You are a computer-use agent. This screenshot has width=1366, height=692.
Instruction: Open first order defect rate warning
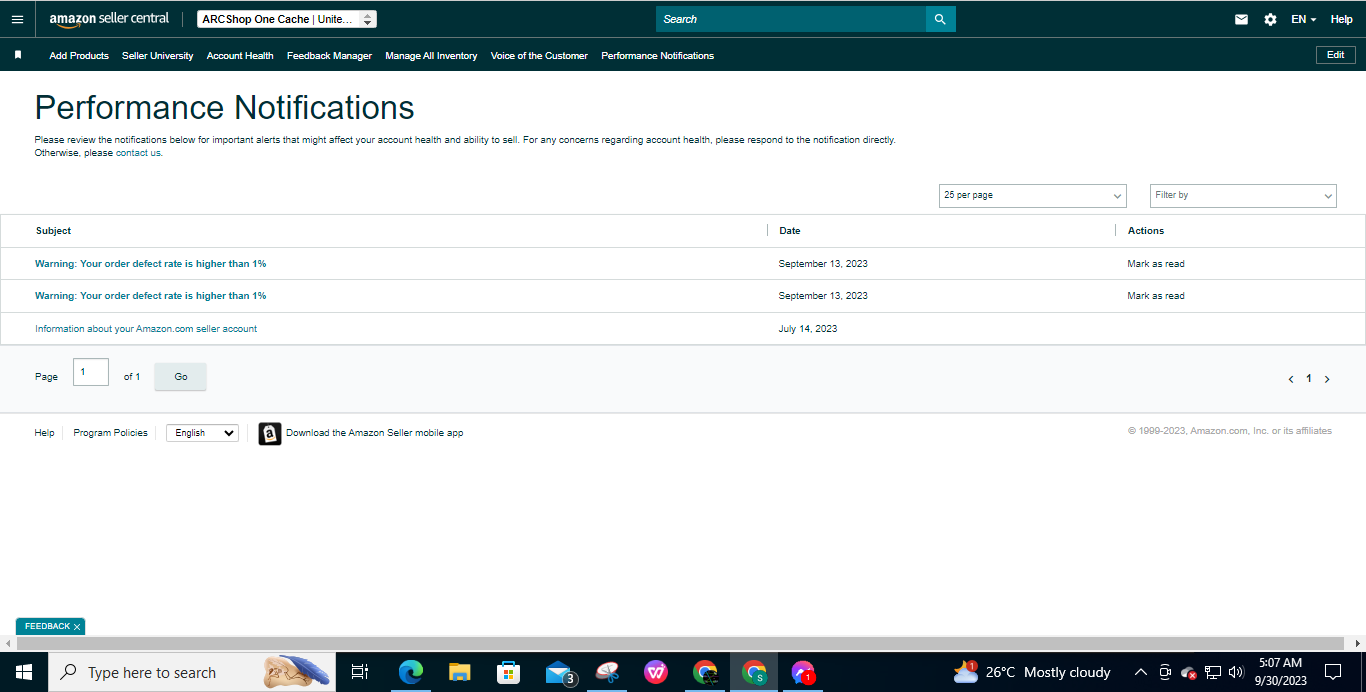(x=151, y=264)
